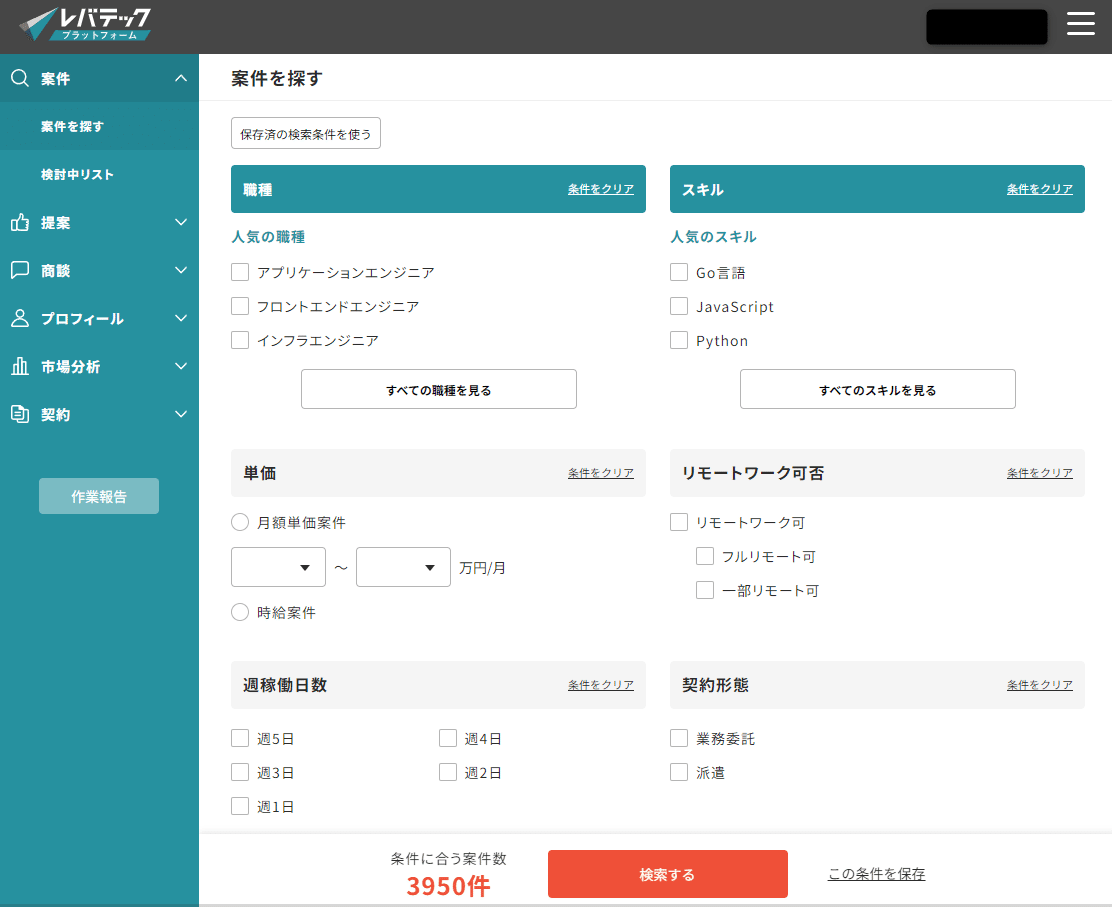Click the プロフィール person icon
1112x907 pixels.
pos(20,318)
